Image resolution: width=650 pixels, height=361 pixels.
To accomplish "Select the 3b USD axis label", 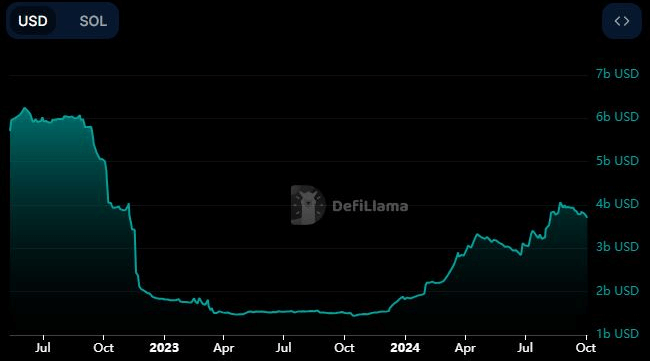I will 617,247.
